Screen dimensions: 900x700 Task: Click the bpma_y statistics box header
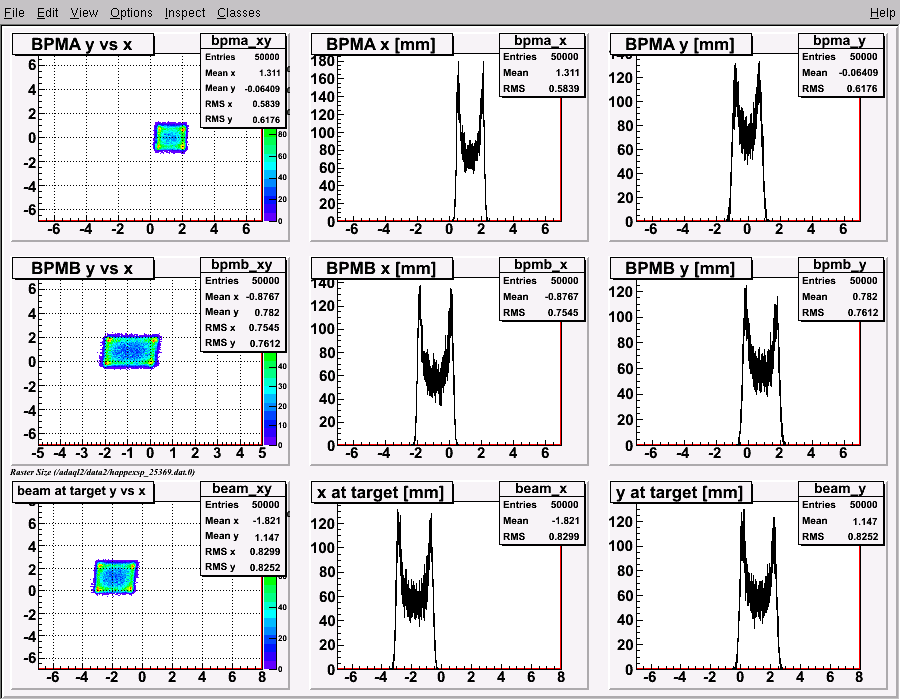point(840,41)
